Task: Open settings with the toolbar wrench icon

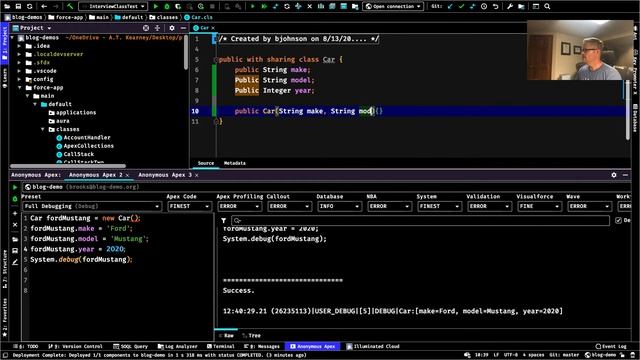Action: click(510, 7)
